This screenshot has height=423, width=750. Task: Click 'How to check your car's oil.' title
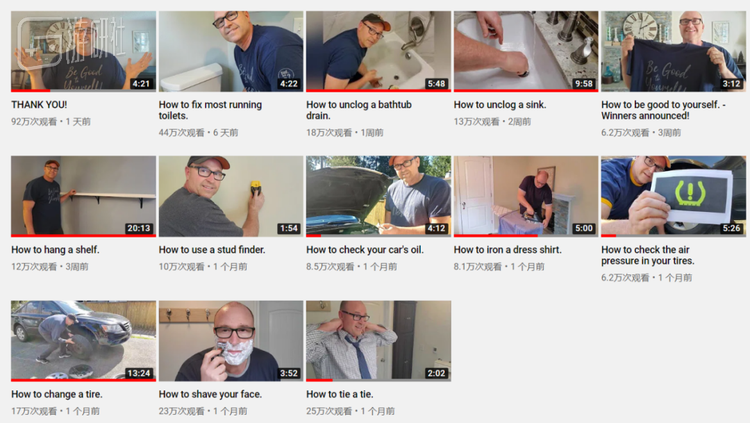pyautogui.click(x=365, y=250)
